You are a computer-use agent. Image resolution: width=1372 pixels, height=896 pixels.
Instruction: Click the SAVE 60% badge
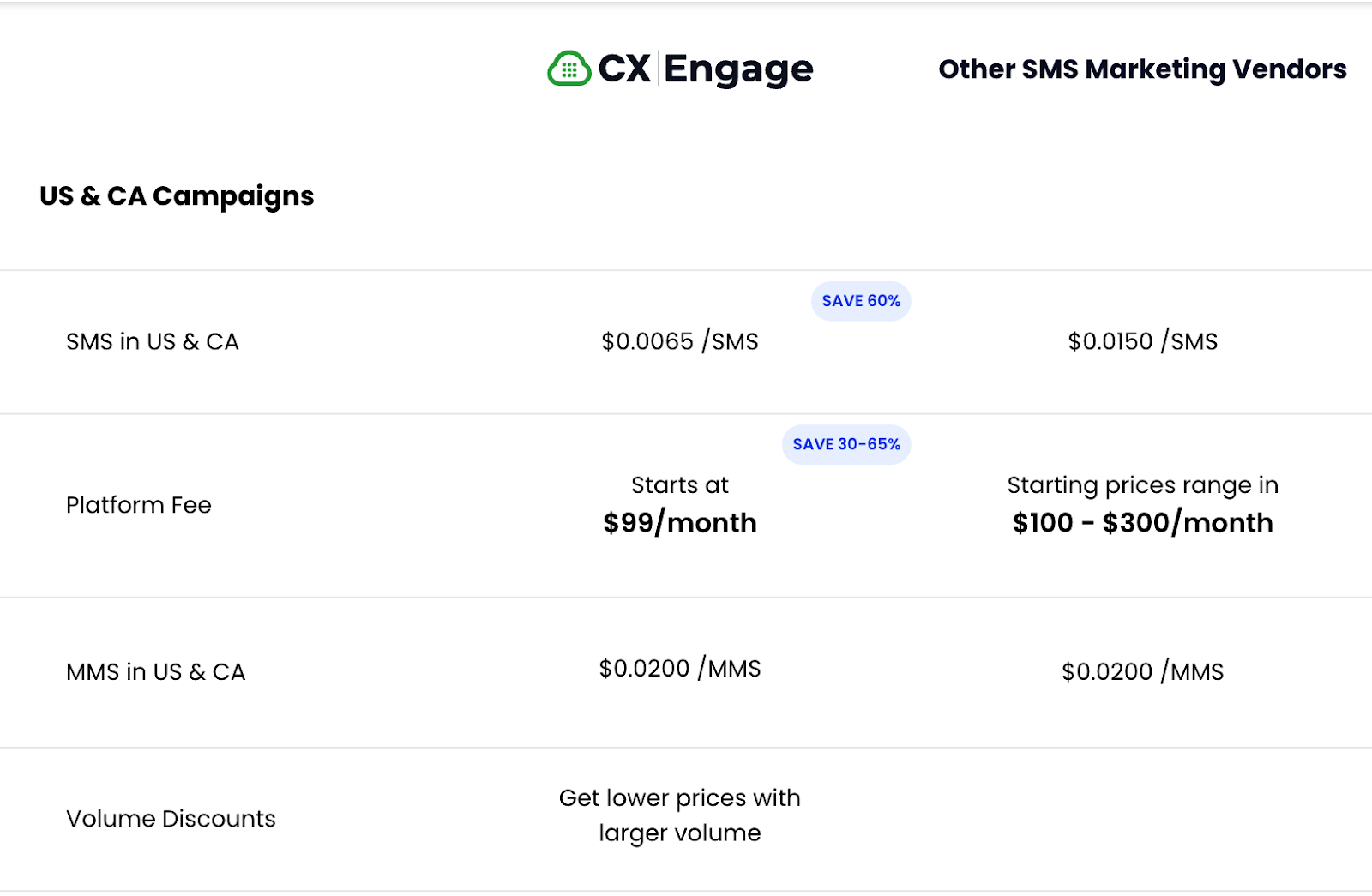(861, 301)
